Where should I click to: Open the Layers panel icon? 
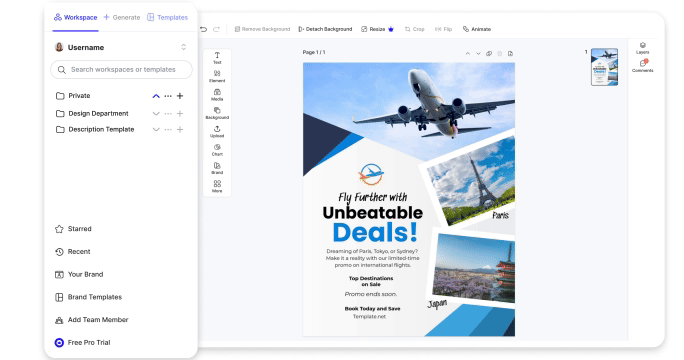tap(643, 48)
